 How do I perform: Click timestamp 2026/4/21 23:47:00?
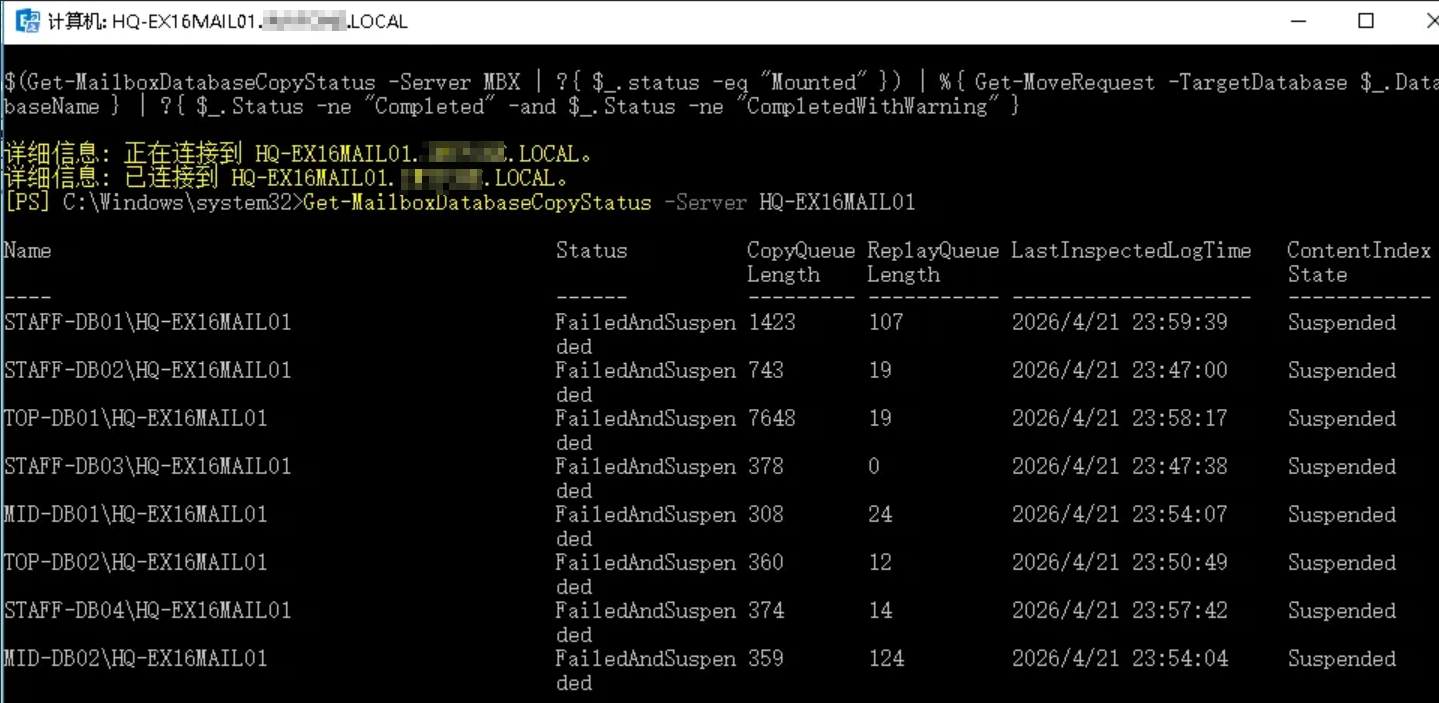click(1119, 371)
